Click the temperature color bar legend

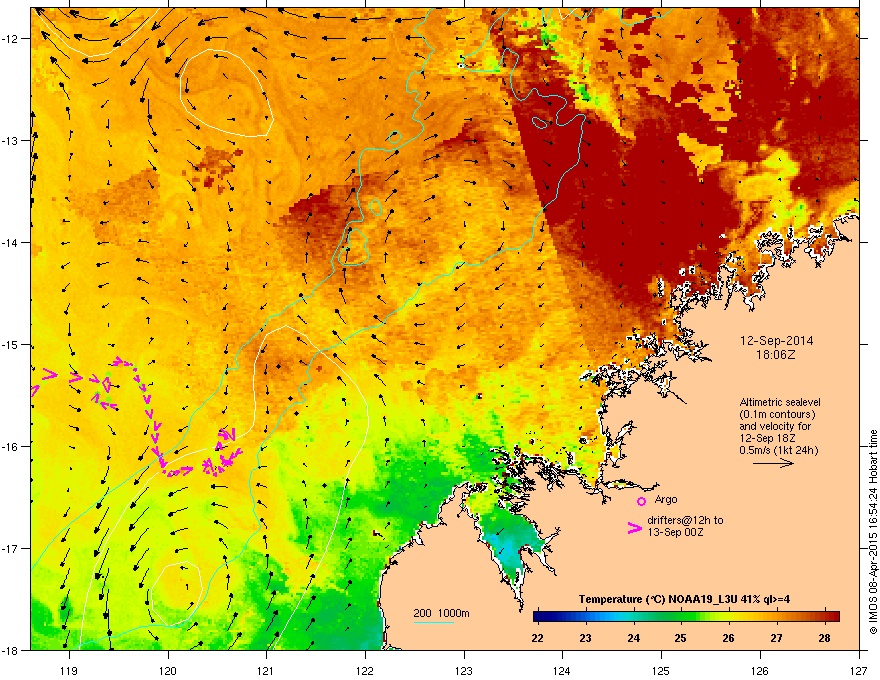pos(686,616)
